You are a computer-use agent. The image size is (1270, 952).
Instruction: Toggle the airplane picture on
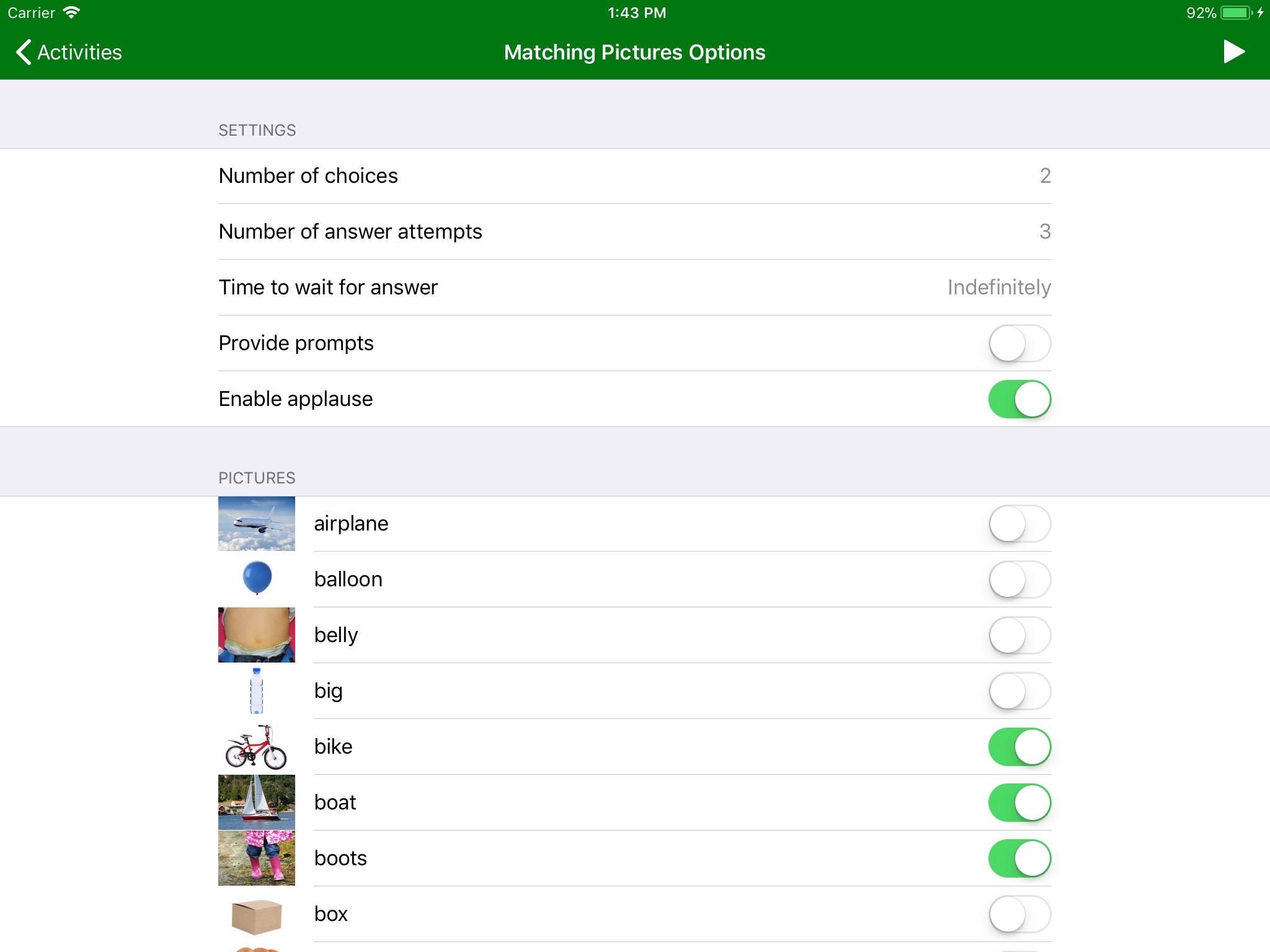pyautogui.click(x=1019, y=523)
